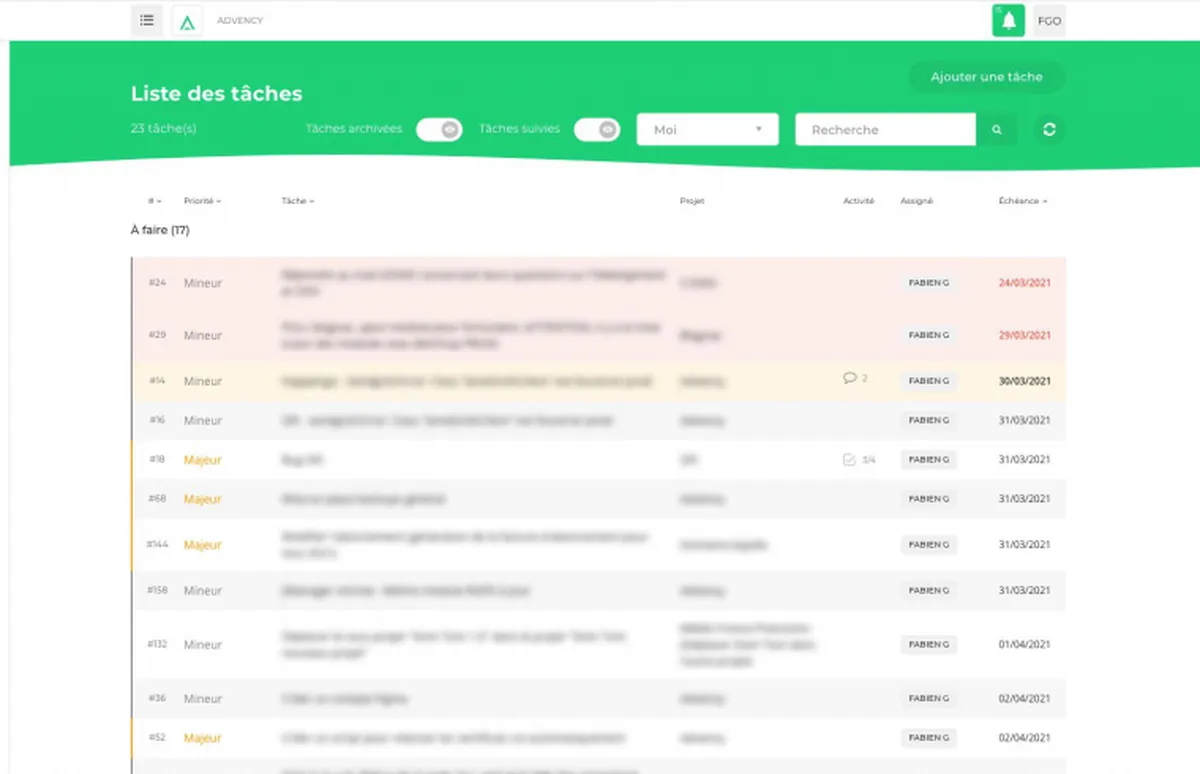Select task number #132
The width and height of the screenshot is (1200, 774).
point(157,645)
